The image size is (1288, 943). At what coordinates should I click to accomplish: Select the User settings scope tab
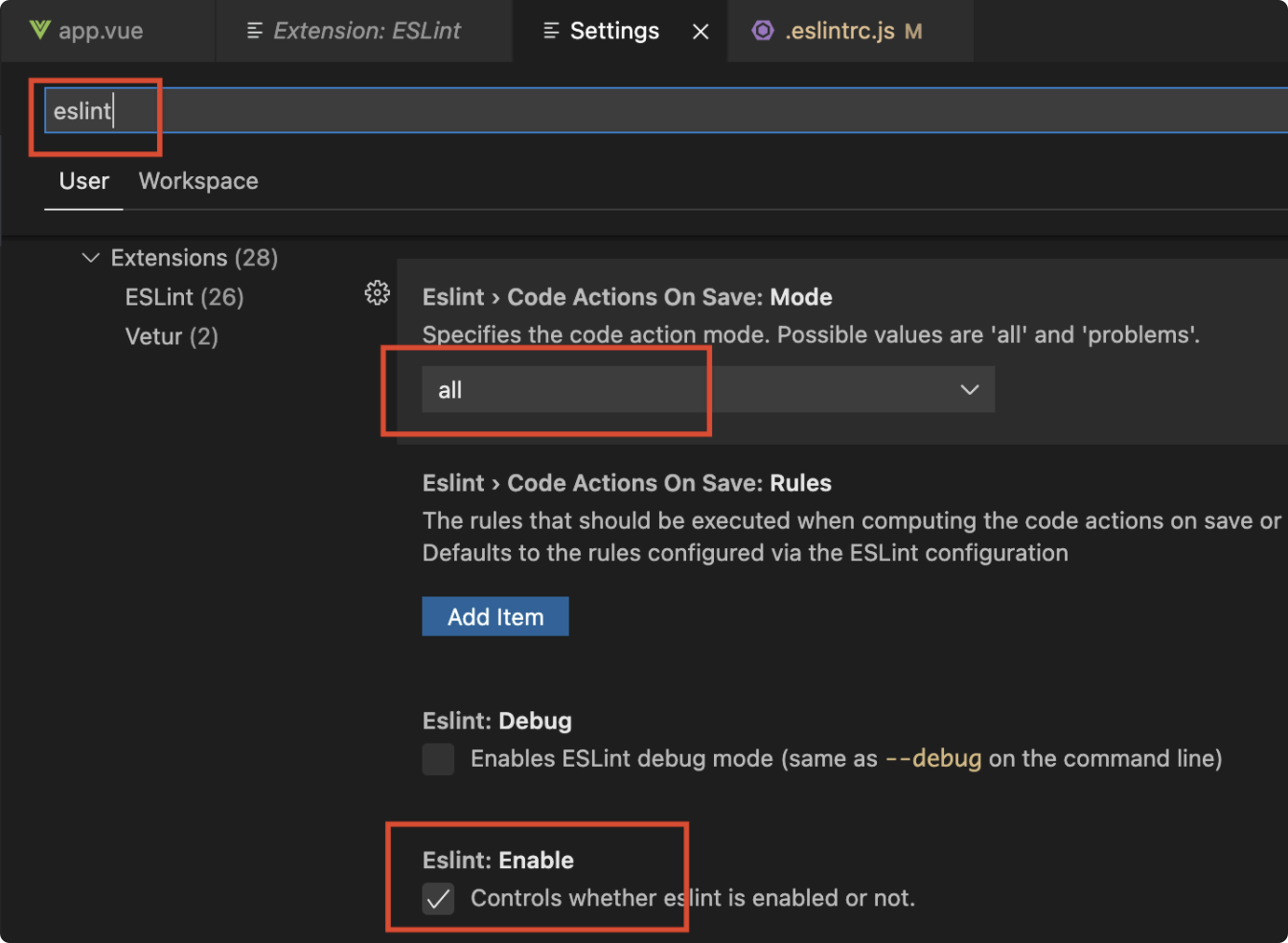click(84, 181)
